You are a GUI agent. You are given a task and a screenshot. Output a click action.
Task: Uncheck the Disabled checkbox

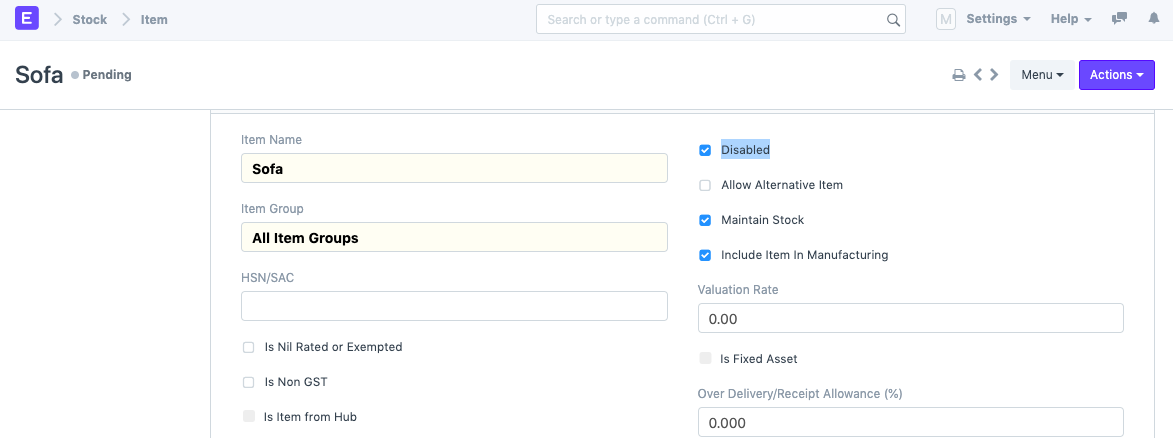[705, 150]
